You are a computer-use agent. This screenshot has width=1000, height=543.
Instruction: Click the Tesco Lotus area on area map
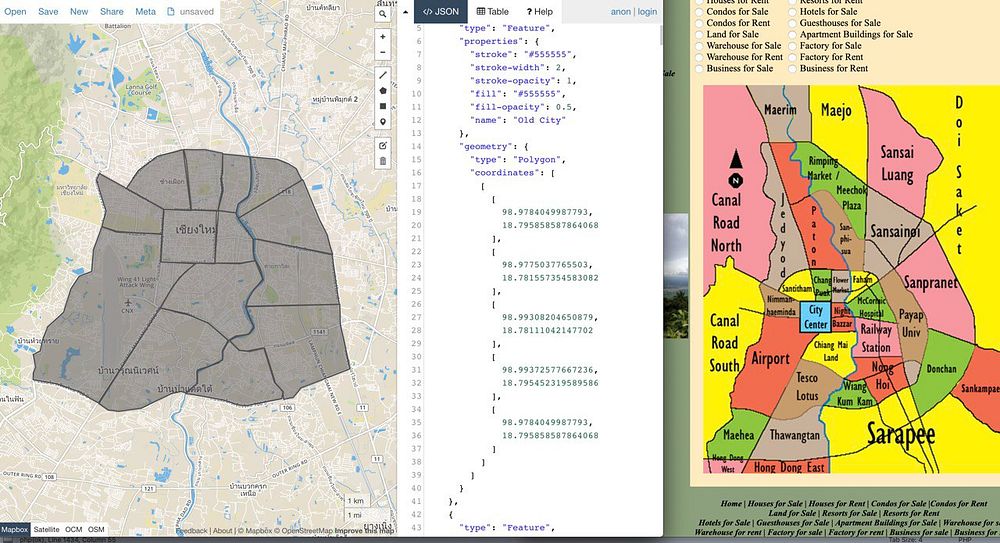[807, 387]
